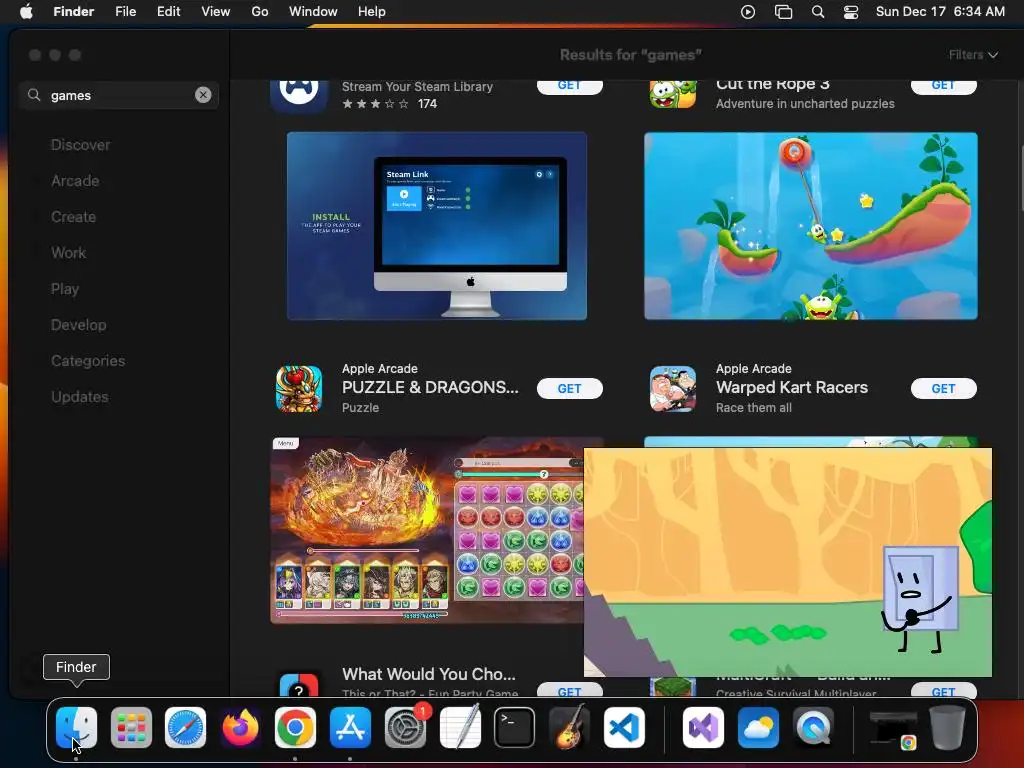Launch Terminal from the Dock
Image resolution: width=1024 pixels, height=768 pixels.
click(515, 727)
